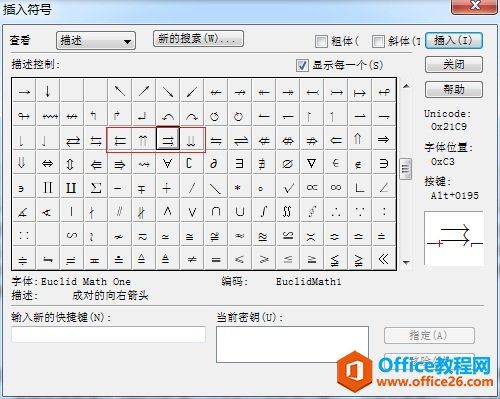Click the 关闭 button
Viewport: 500px width, 399px height.
click(x=454, y=65)
